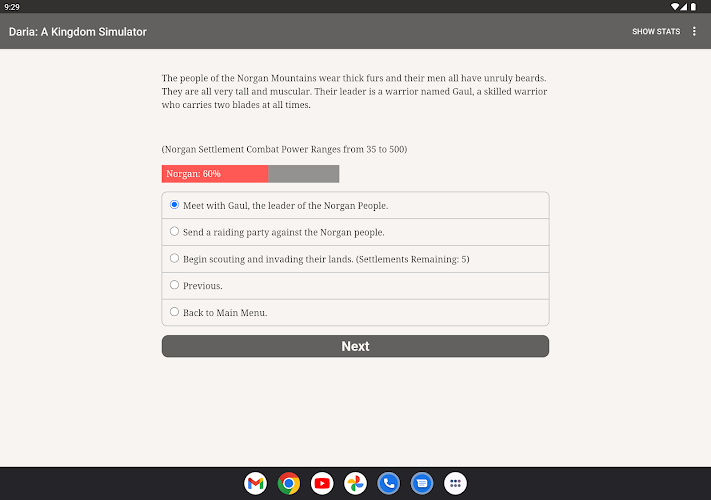711x500 pixels.
Task: Select 'Send a raiding party' option
Action: 356,232
